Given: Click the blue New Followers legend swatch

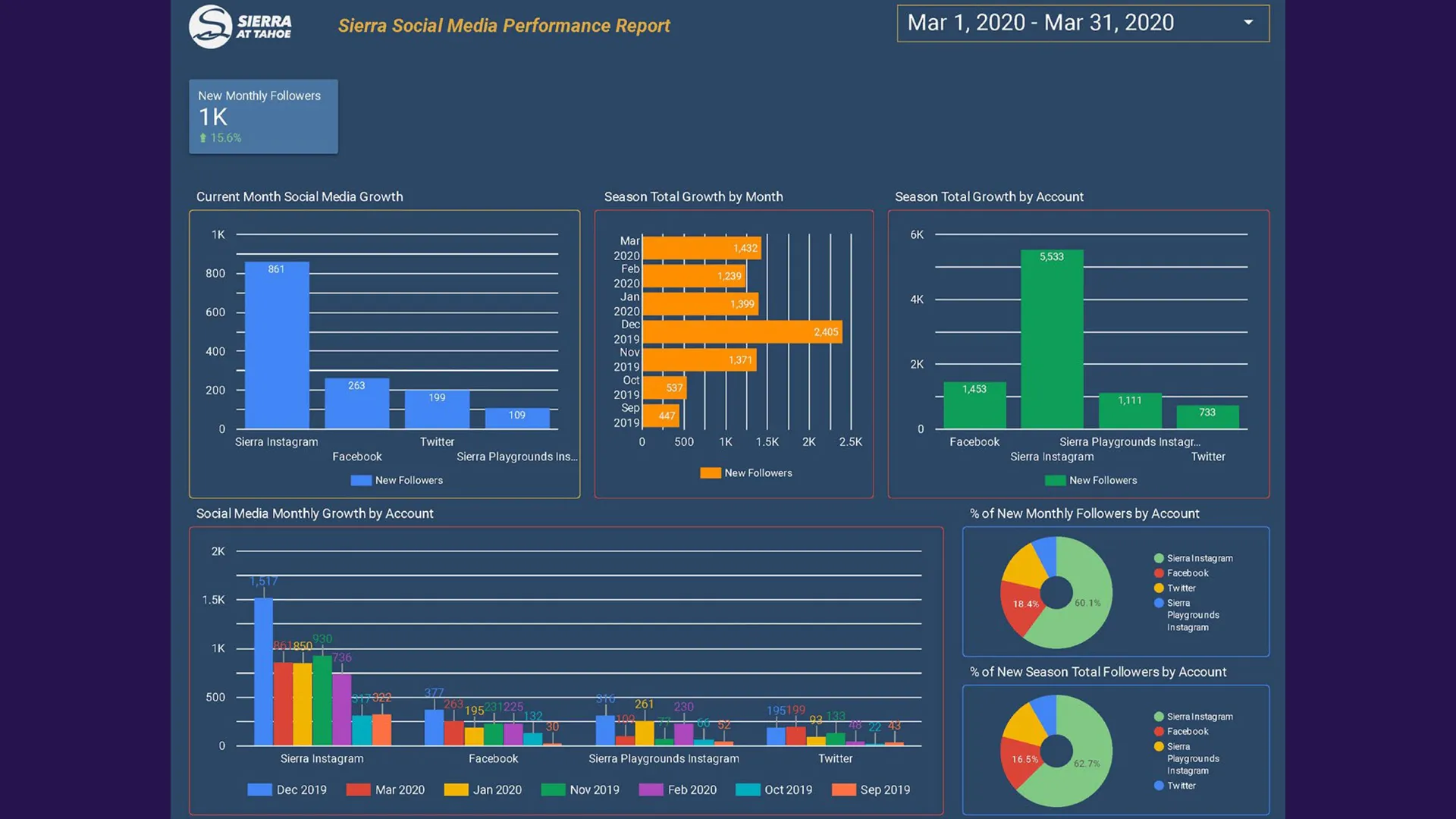Looking at the screenshot, I should 361,480.
